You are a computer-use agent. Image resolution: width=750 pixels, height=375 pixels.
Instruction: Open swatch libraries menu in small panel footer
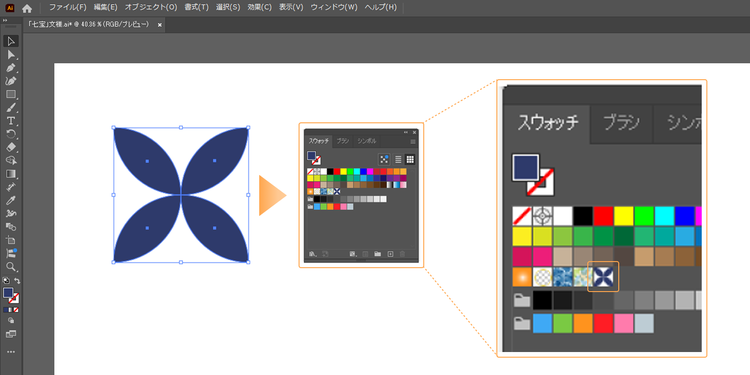point(313,254)
